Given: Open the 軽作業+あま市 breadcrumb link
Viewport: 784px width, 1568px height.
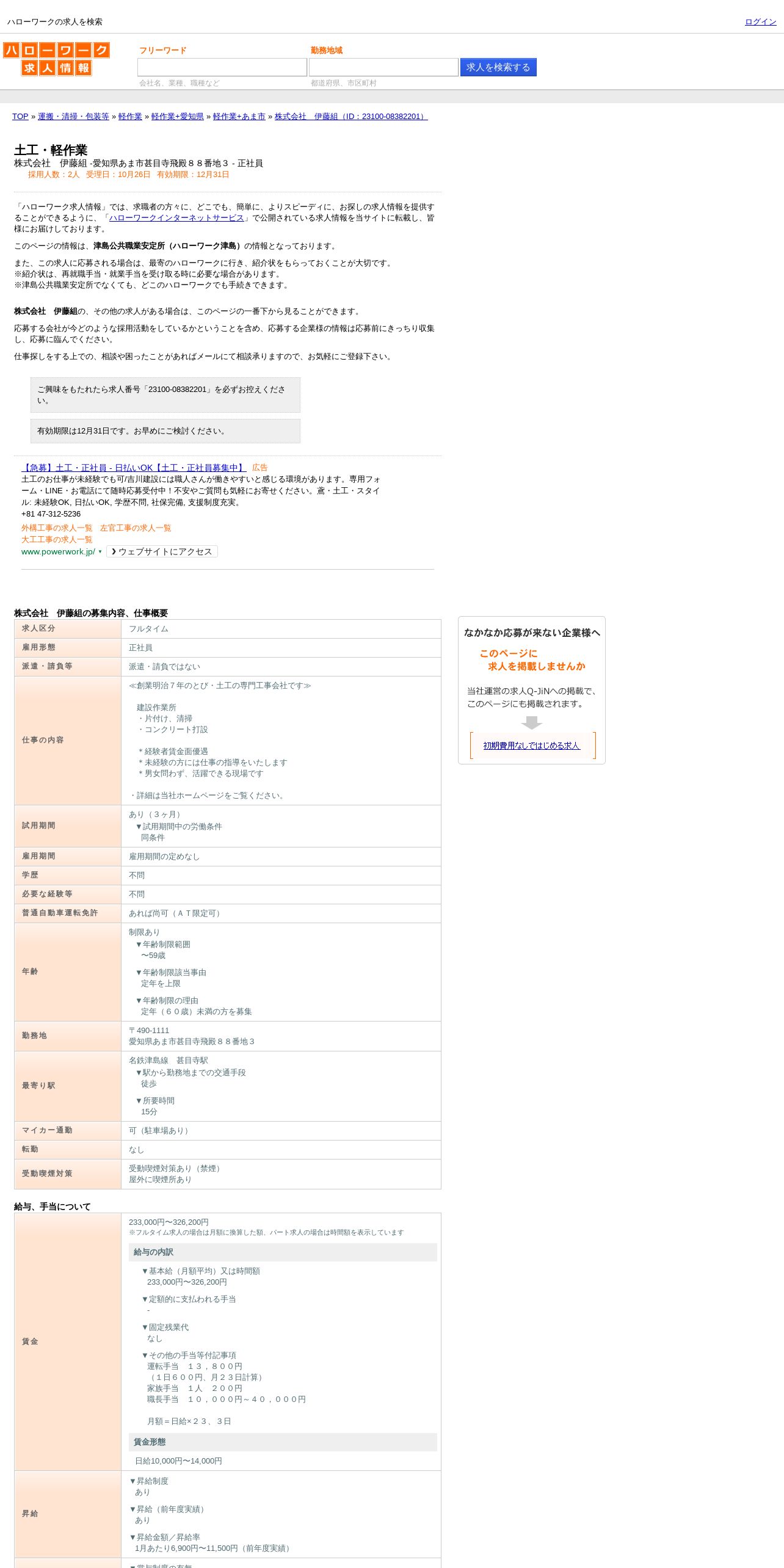Looking at the screenshot, I should click(x=239, y=117).
